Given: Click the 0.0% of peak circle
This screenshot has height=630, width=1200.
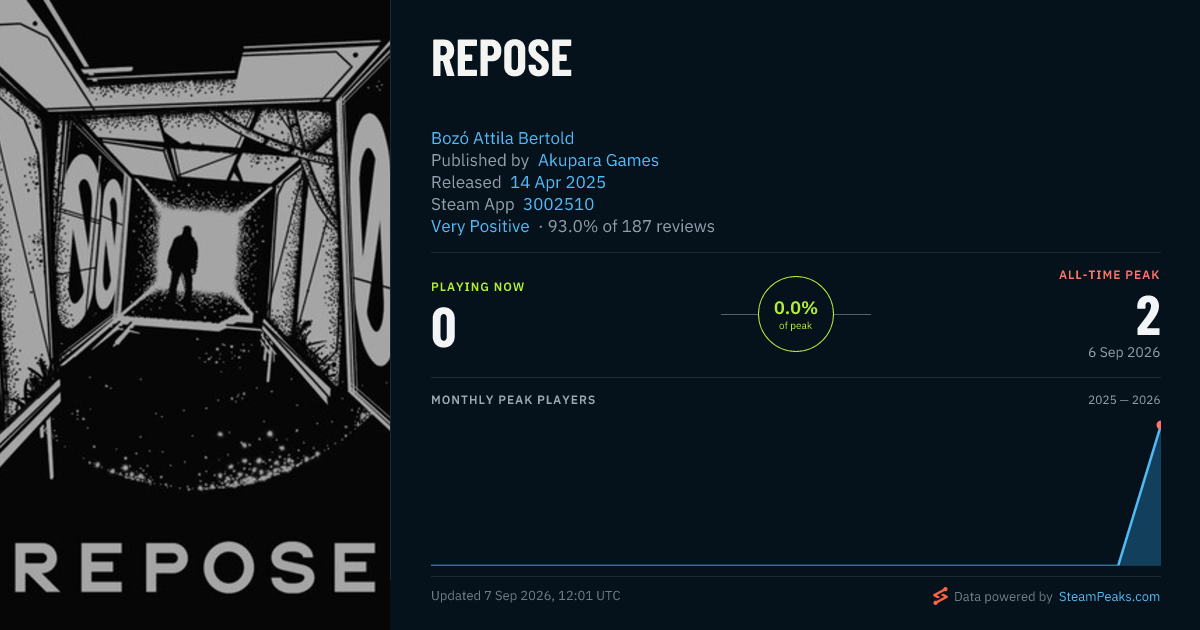Looking at the screenshot, I should (796, 314).
